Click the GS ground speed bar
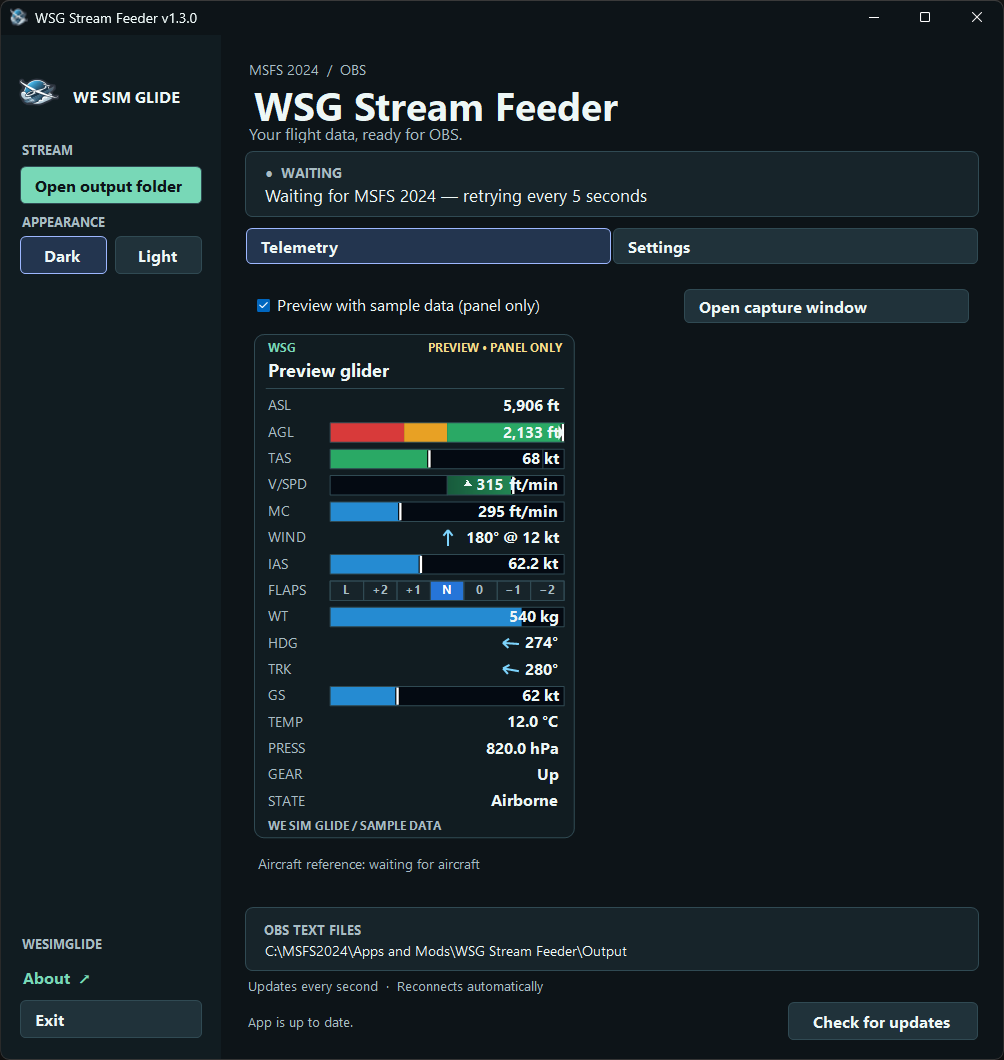Screen dimensions: 1004x1060 447,696
